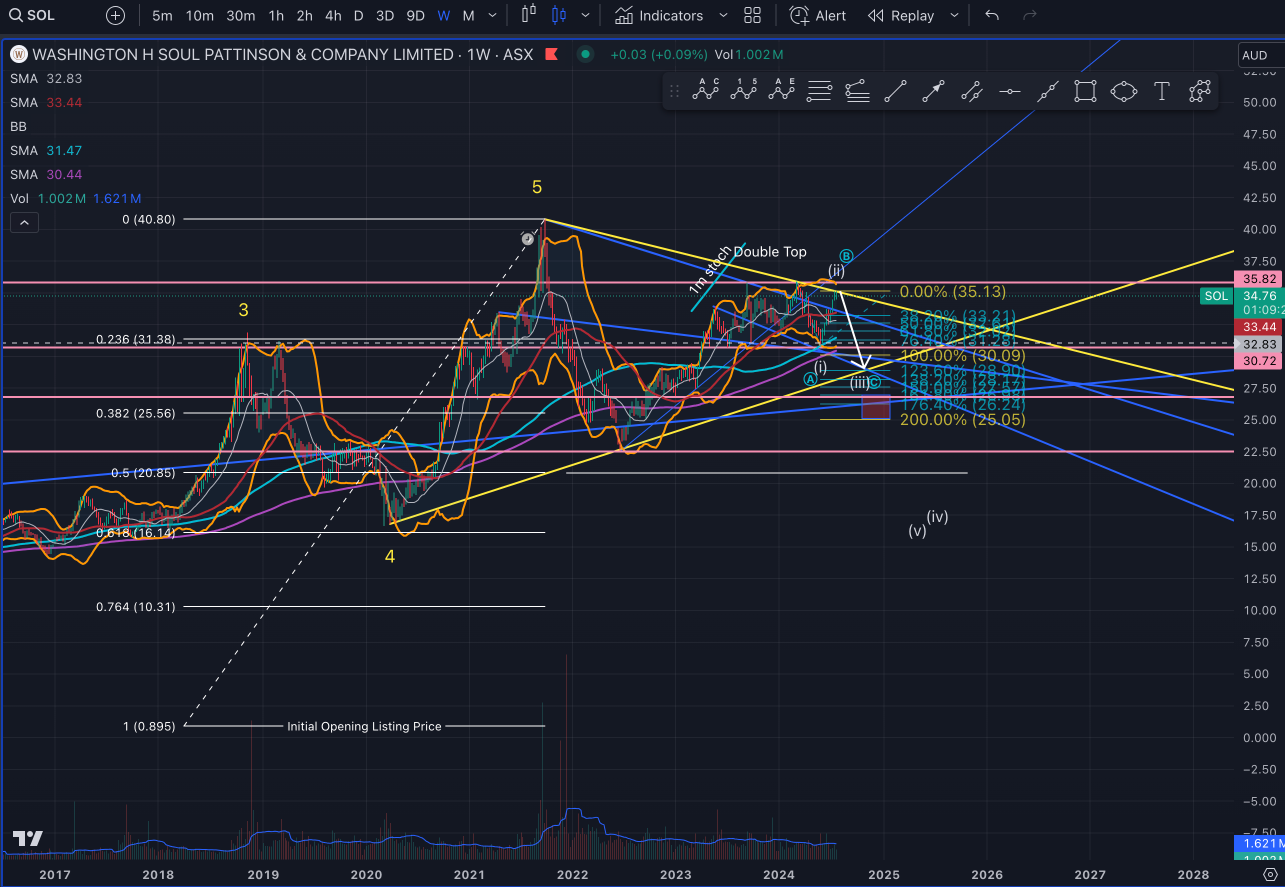Select the Vol indicator legend
Image resolution: width=1285 pixels, height=887 pixels.
click(x=75, y=198)
